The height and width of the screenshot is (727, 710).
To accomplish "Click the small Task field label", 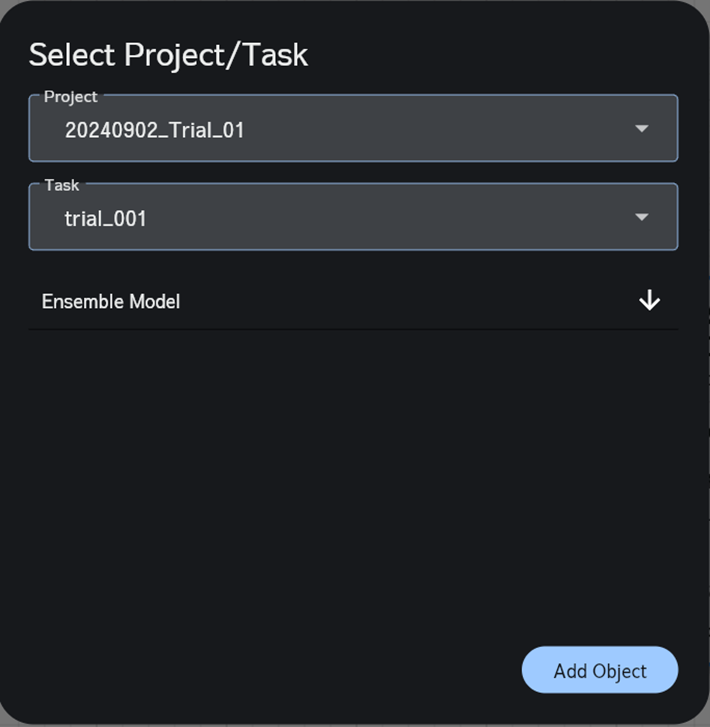I will (x=62, y=185).
